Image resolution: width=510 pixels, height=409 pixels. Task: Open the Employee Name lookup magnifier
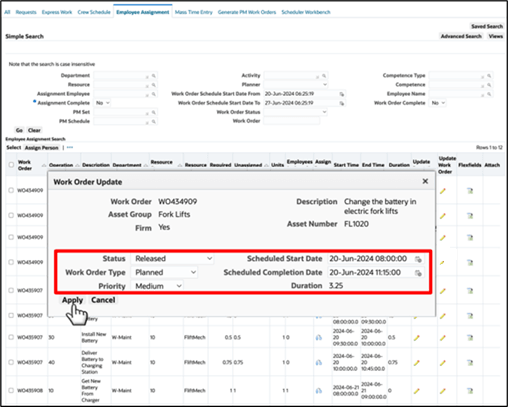(x=489, y=95)
